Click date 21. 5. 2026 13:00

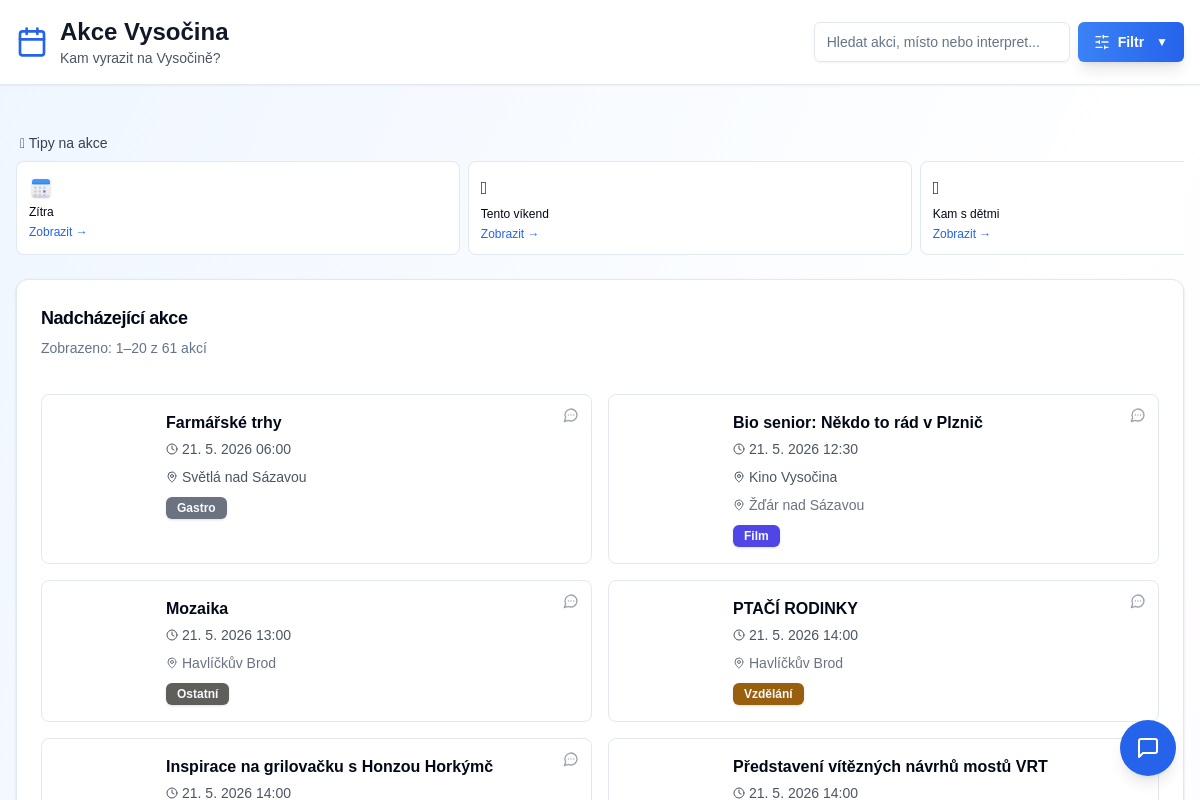pos(236,635)
